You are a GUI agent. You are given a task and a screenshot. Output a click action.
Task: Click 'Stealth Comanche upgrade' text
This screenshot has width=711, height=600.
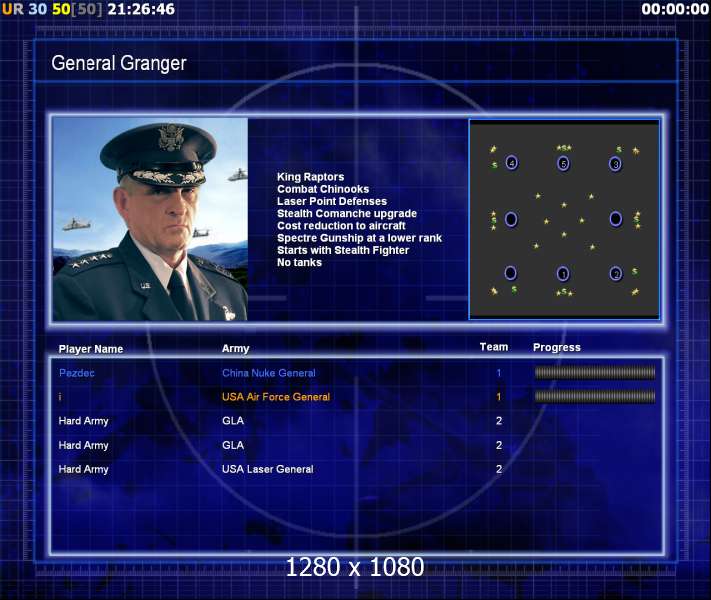point(347,214)
